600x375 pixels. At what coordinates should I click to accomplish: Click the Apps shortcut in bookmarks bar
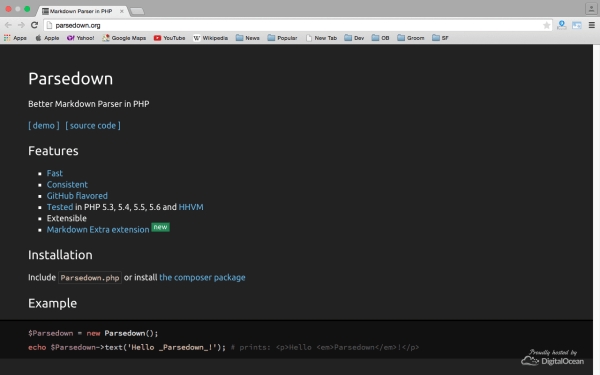click(15, 38)
